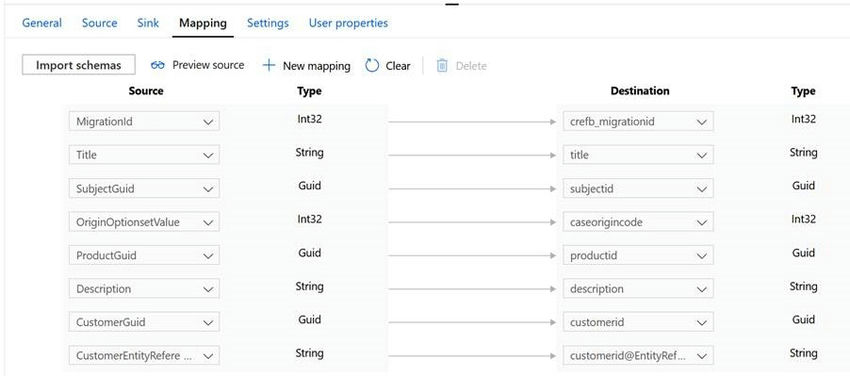Viewport: 850px width, 376px height.
Task: Open the Sink tab
Action: [x=148, y=23]
